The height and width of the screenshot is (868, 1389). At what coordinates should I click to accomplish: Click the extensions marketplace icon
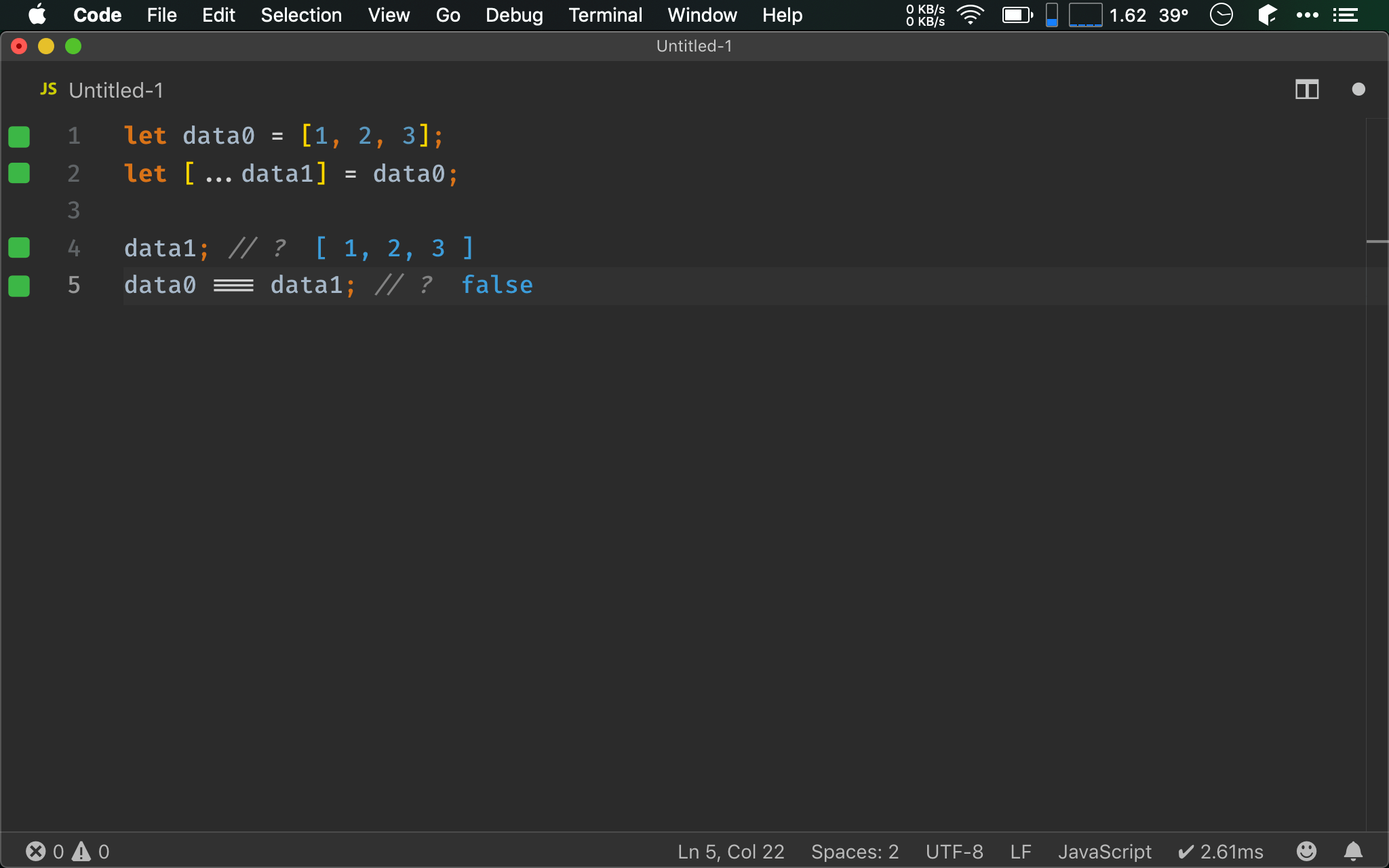[x=1268, y=14]
